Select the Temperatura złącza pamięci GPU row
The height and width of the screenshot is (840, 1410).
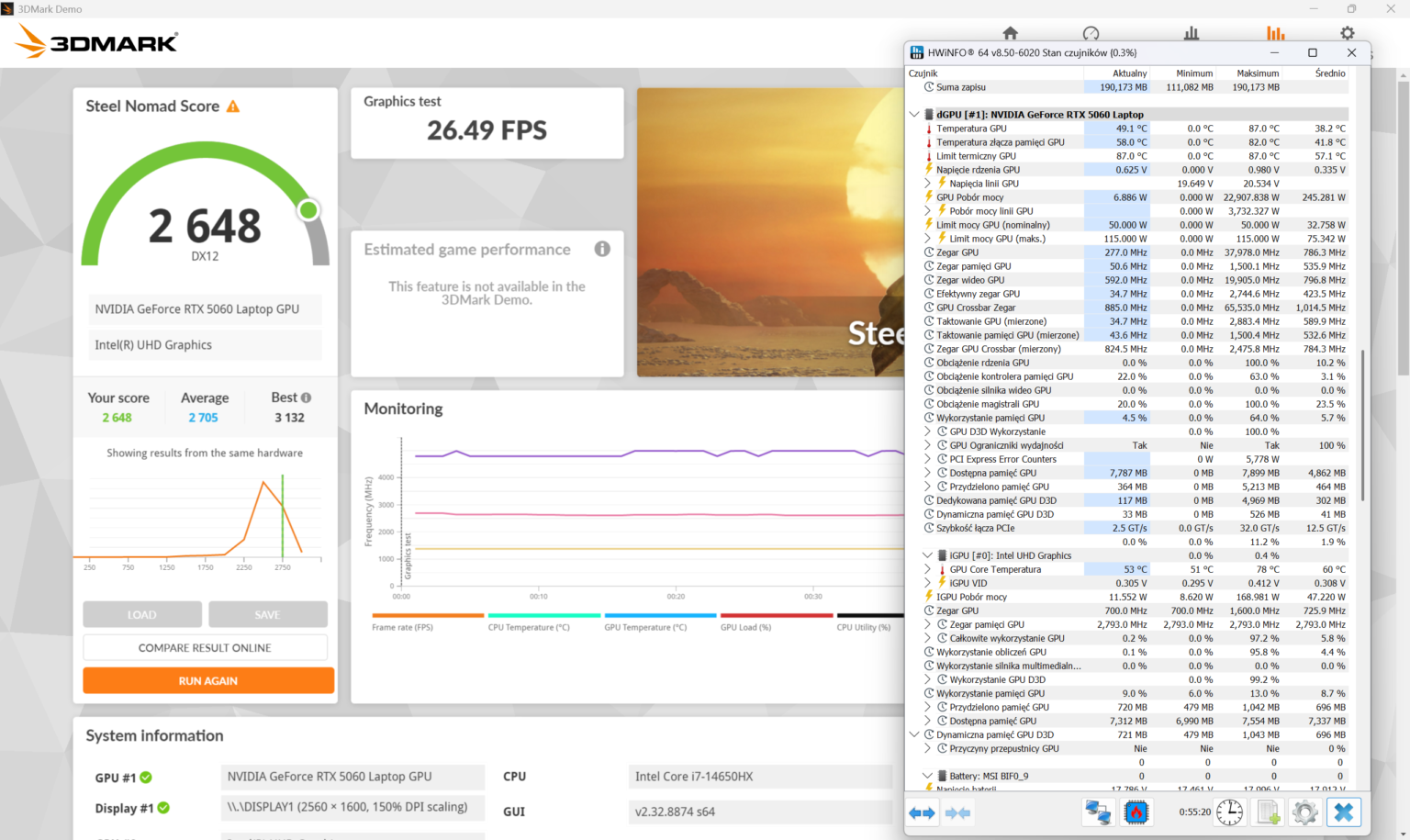[x=1127, y=142]
